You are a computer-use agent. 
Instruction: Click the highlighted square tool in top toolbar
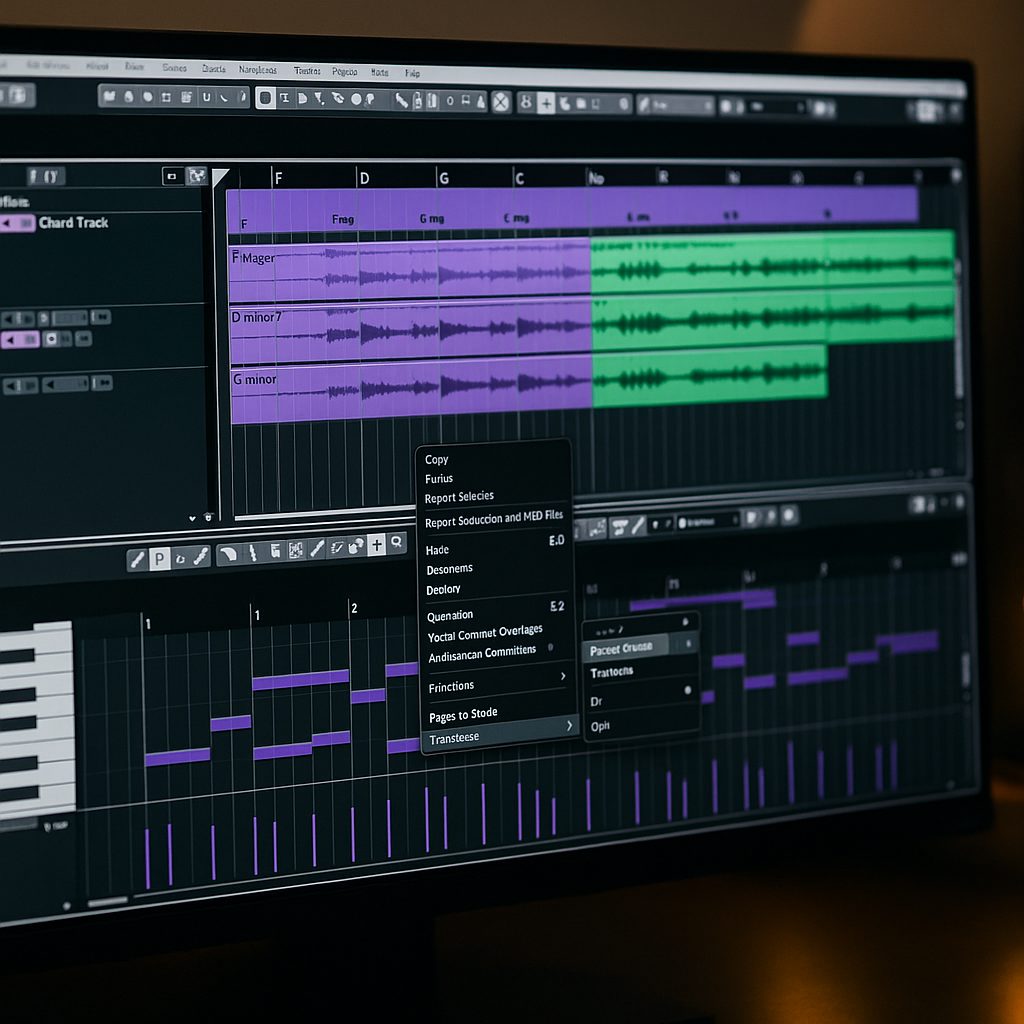click(x=265, y=98)
